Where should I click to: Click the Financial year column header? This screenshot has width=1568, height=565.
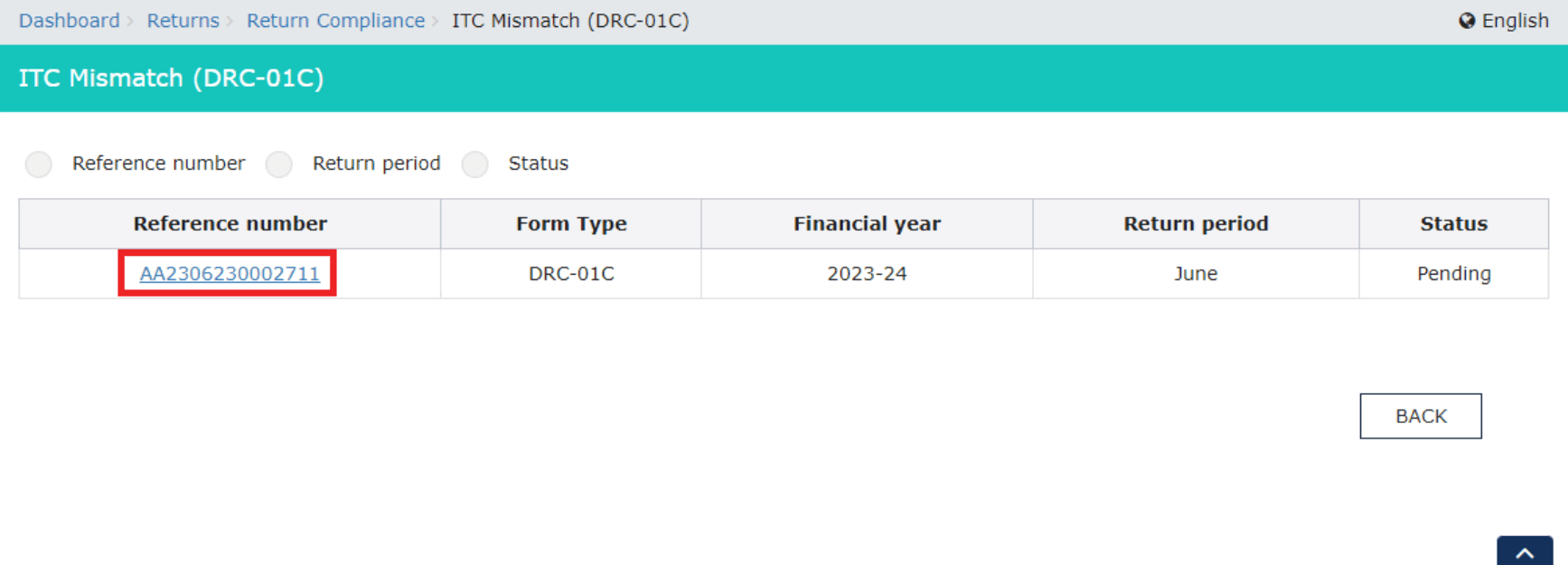pos(867,224)
